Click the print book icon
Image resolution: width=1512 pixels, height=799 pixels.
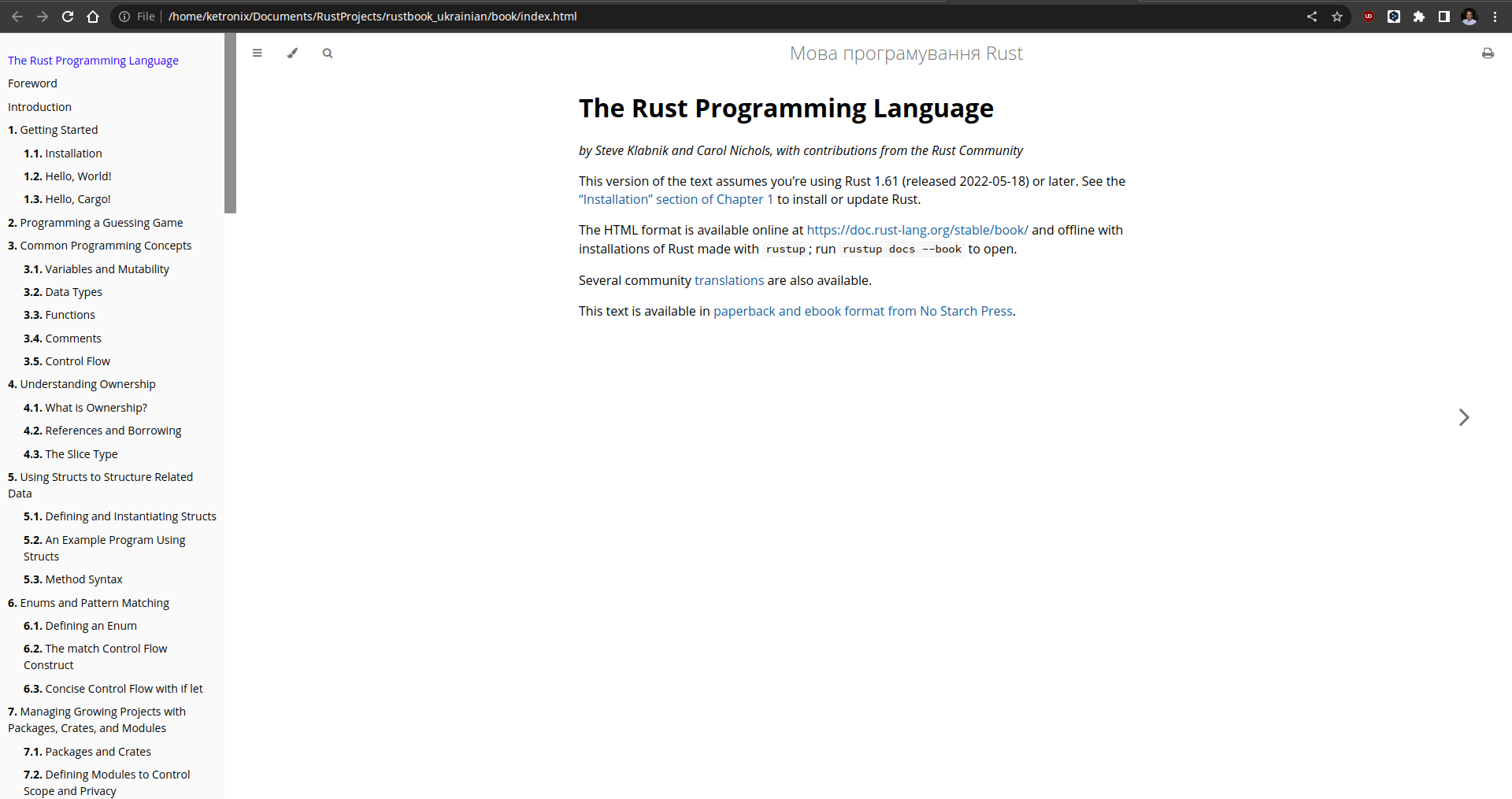1488,54
